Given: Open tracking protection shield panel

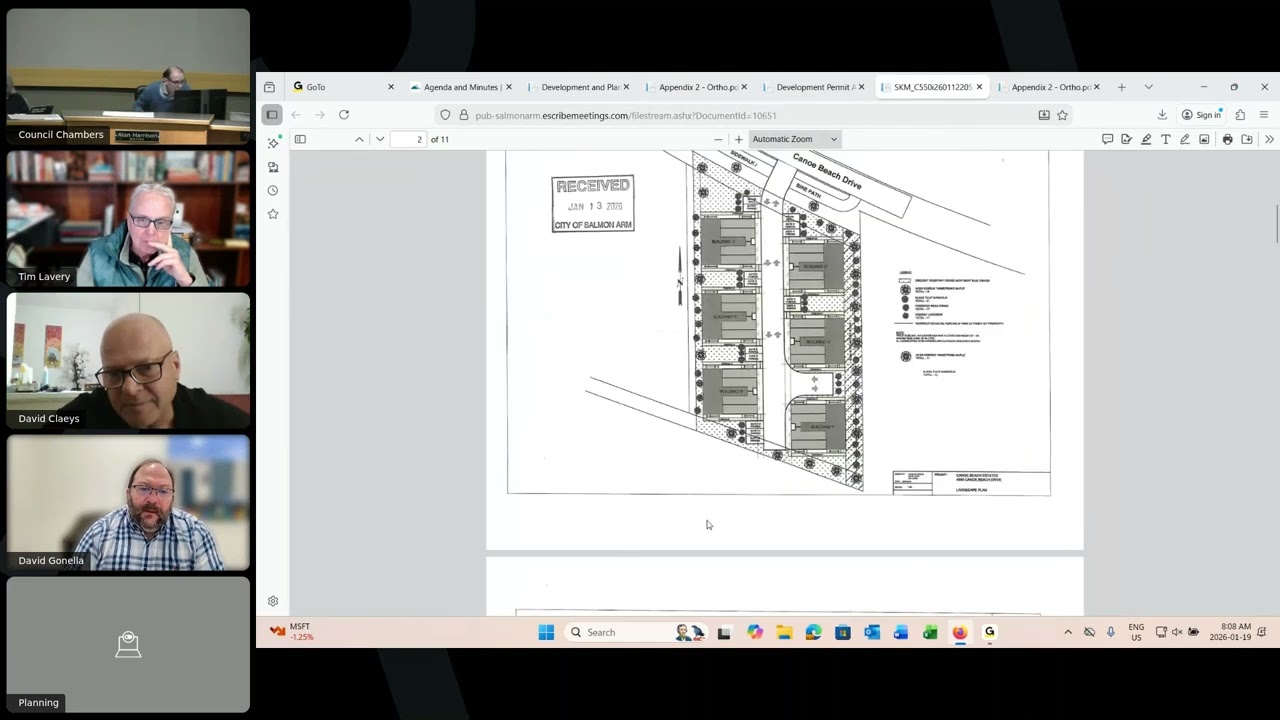Looking at the screenshot, I should (445, 115).
